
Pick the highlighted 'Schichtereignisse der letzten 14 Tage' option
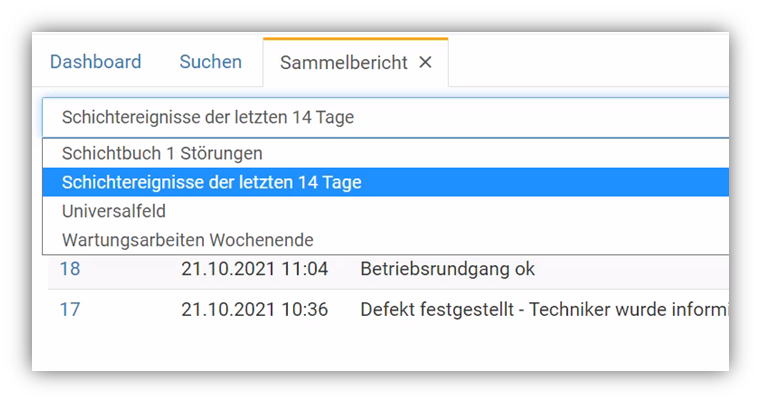pyautogui.click(x=211, y=183)
